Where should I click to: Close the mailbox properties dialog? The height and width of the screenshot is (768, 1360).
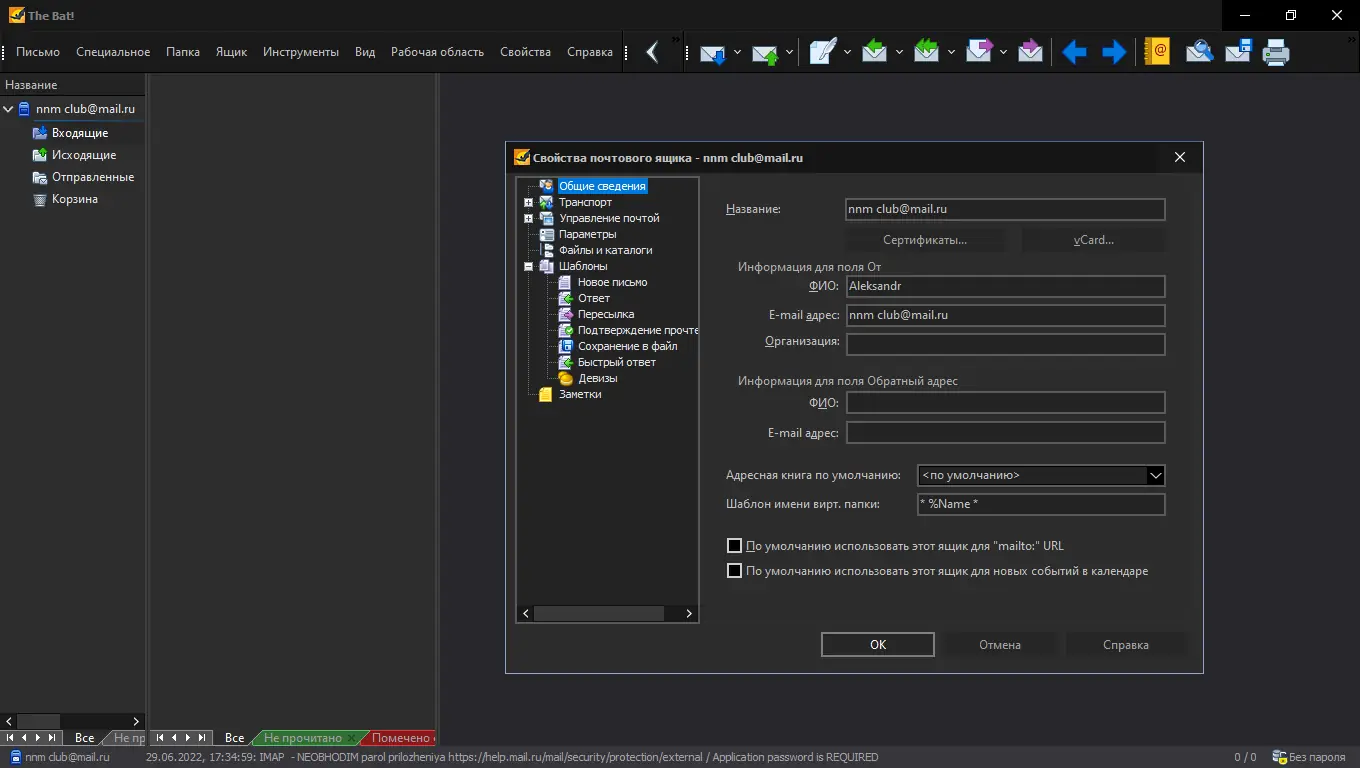1180,157
